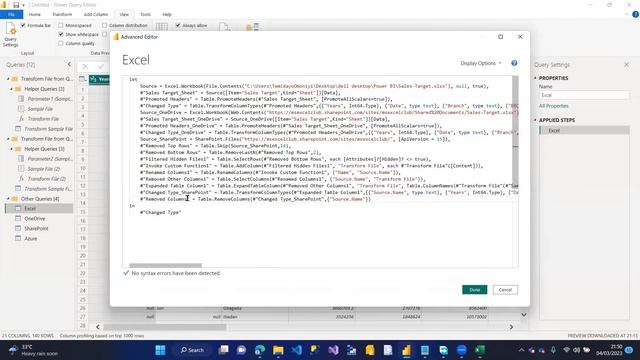640x360 pixels.
Task: Enable the Column quality checkbox
Action: point(61,43)
